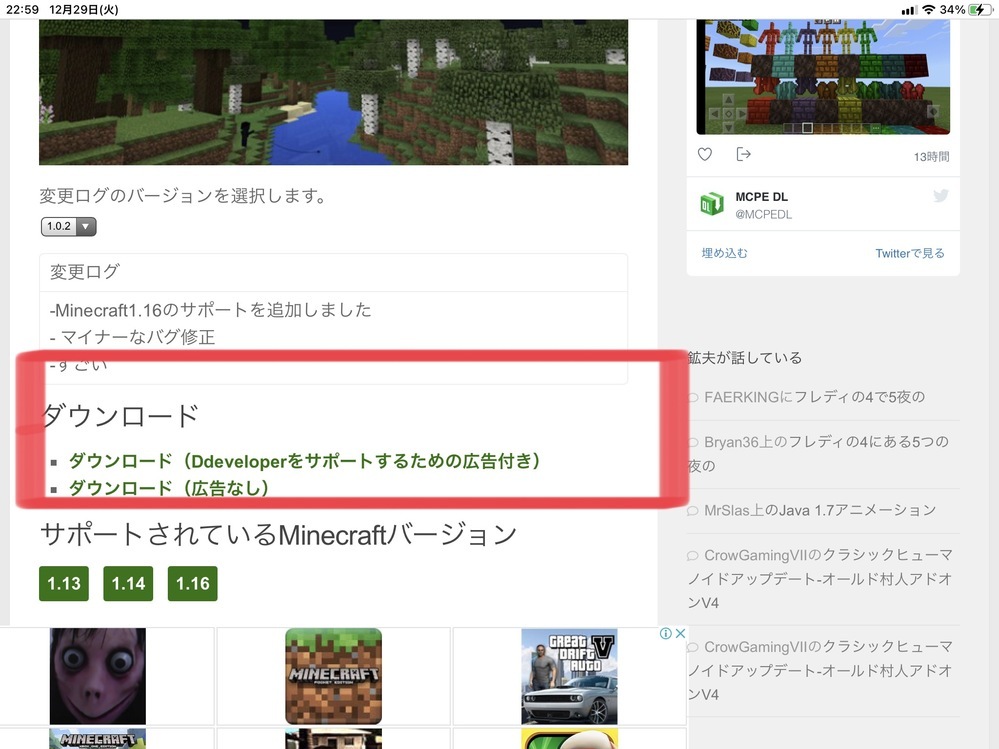Click the download link with ads supporting developer
The height and width of the screenshot is (749, 999).
[x=304, y=460]
